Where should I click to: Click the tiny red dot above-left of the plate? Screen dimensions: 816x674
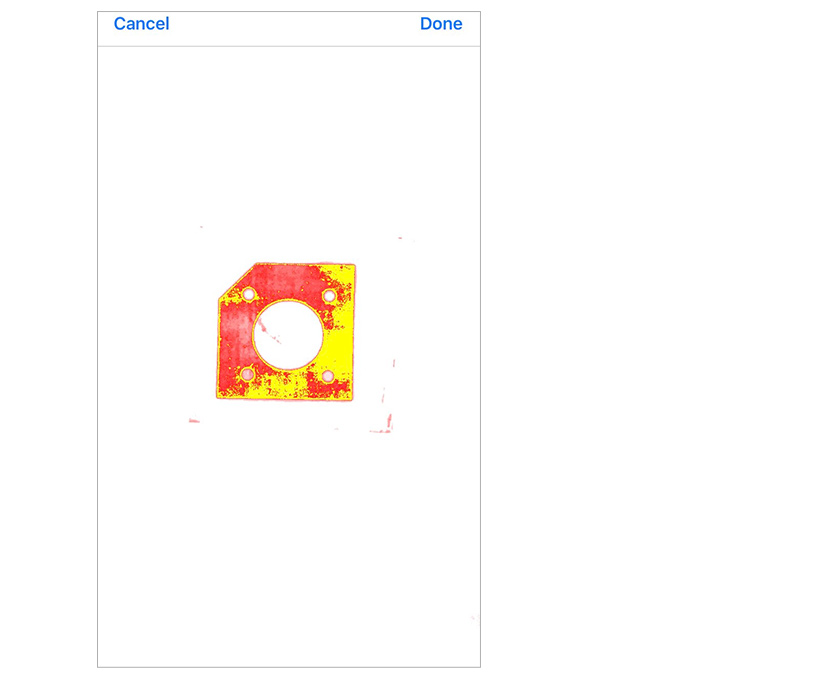(201, 227)
